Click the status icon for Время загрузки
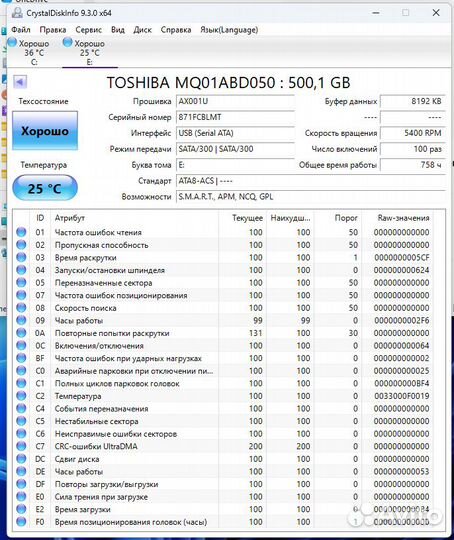 point(21,509)
